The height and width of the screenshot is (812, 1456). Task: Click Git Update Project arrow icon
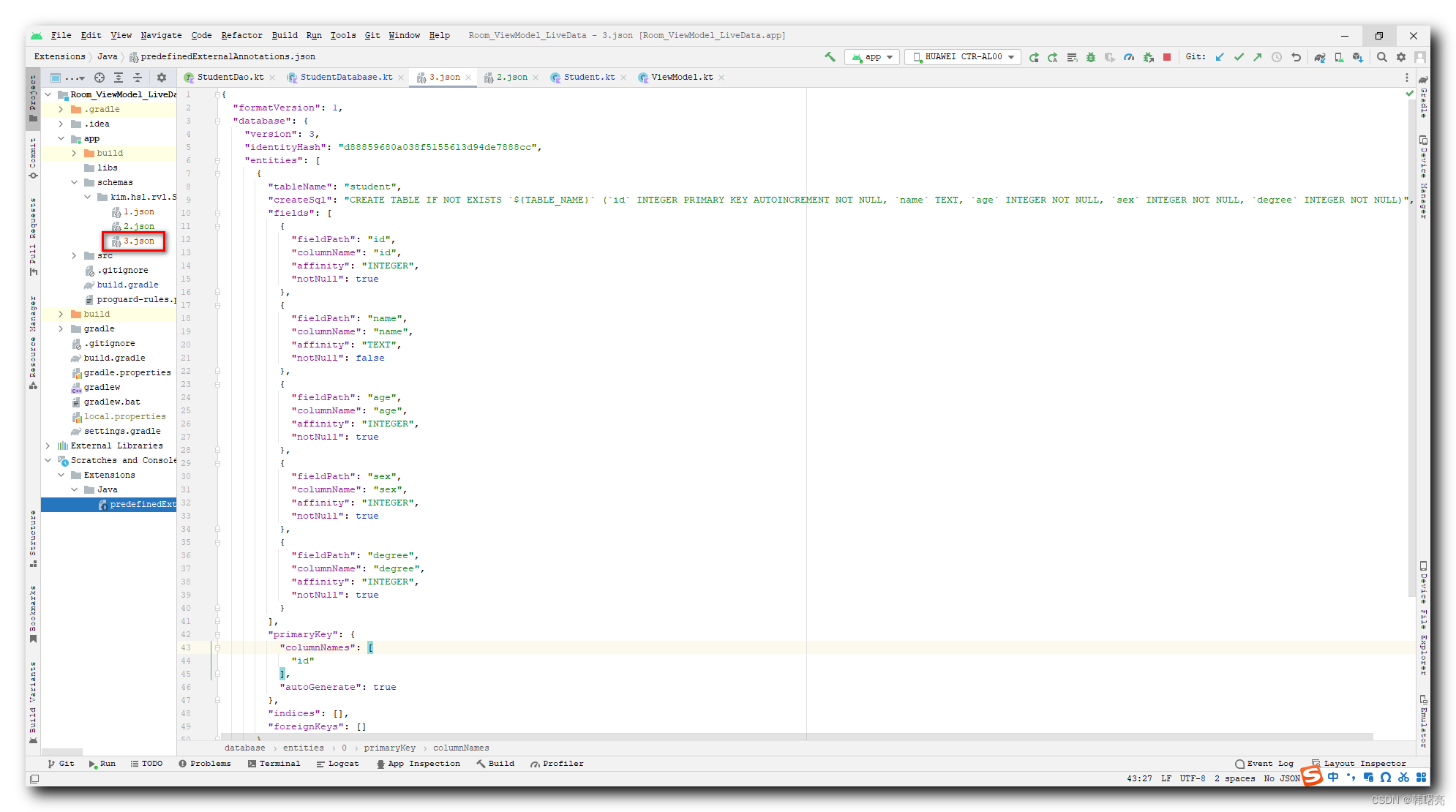tap(1220, 57)
